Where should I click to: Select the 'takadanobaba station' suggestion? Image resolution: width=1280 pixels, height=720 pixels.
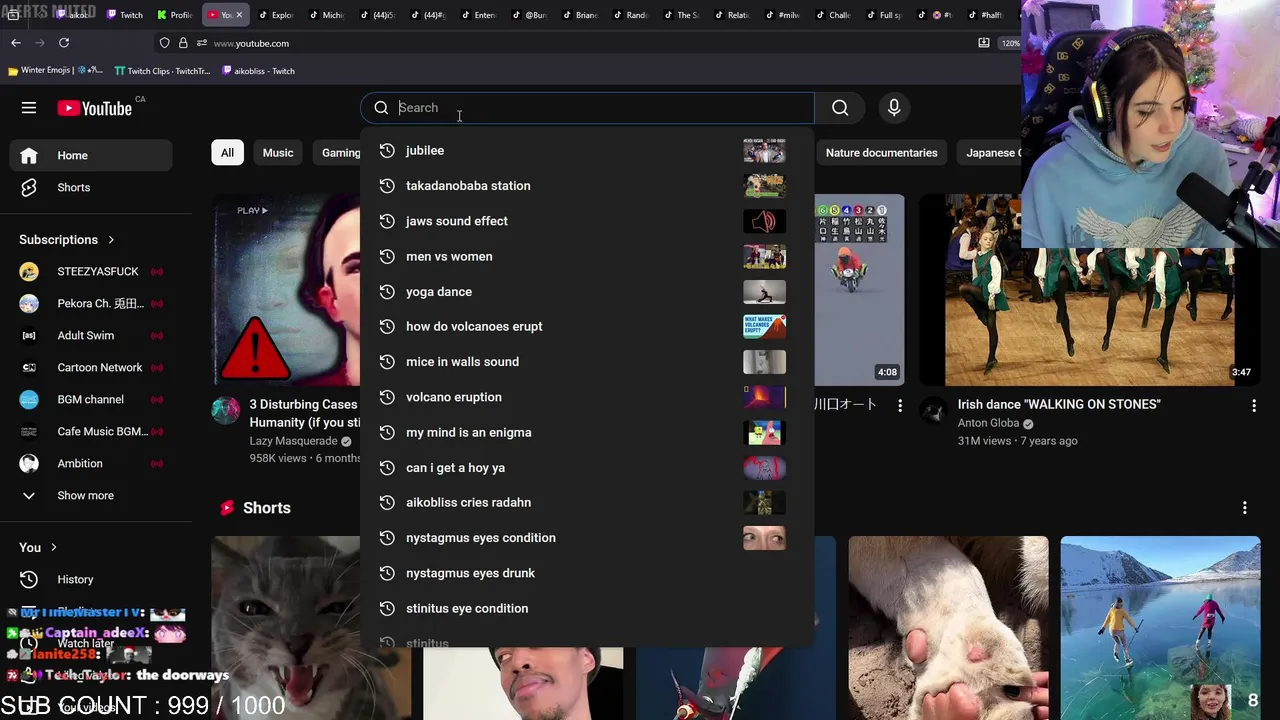click(587, 186)
